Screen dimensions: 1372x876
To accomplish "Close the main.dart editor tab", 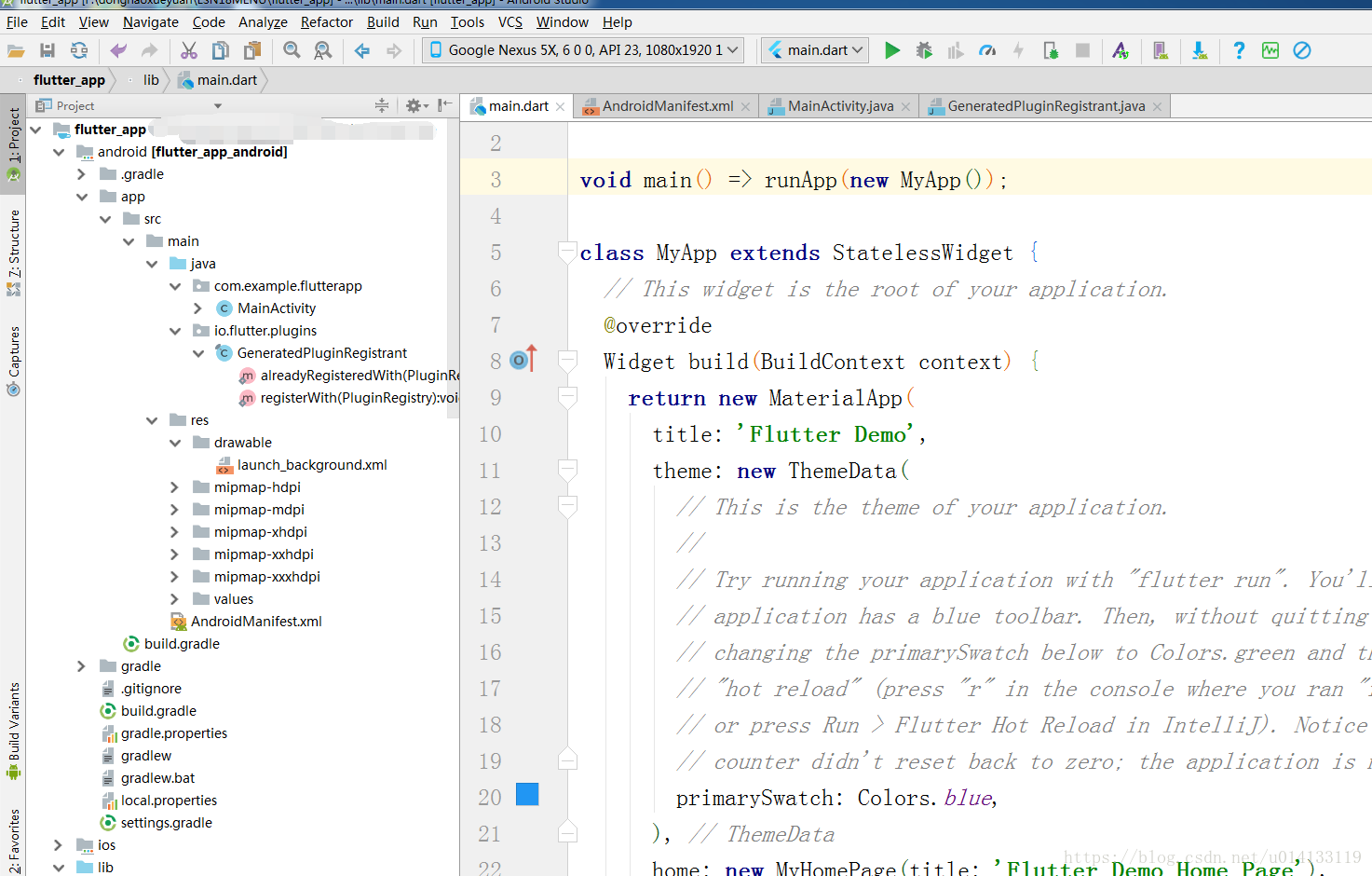I will point(560,107).
